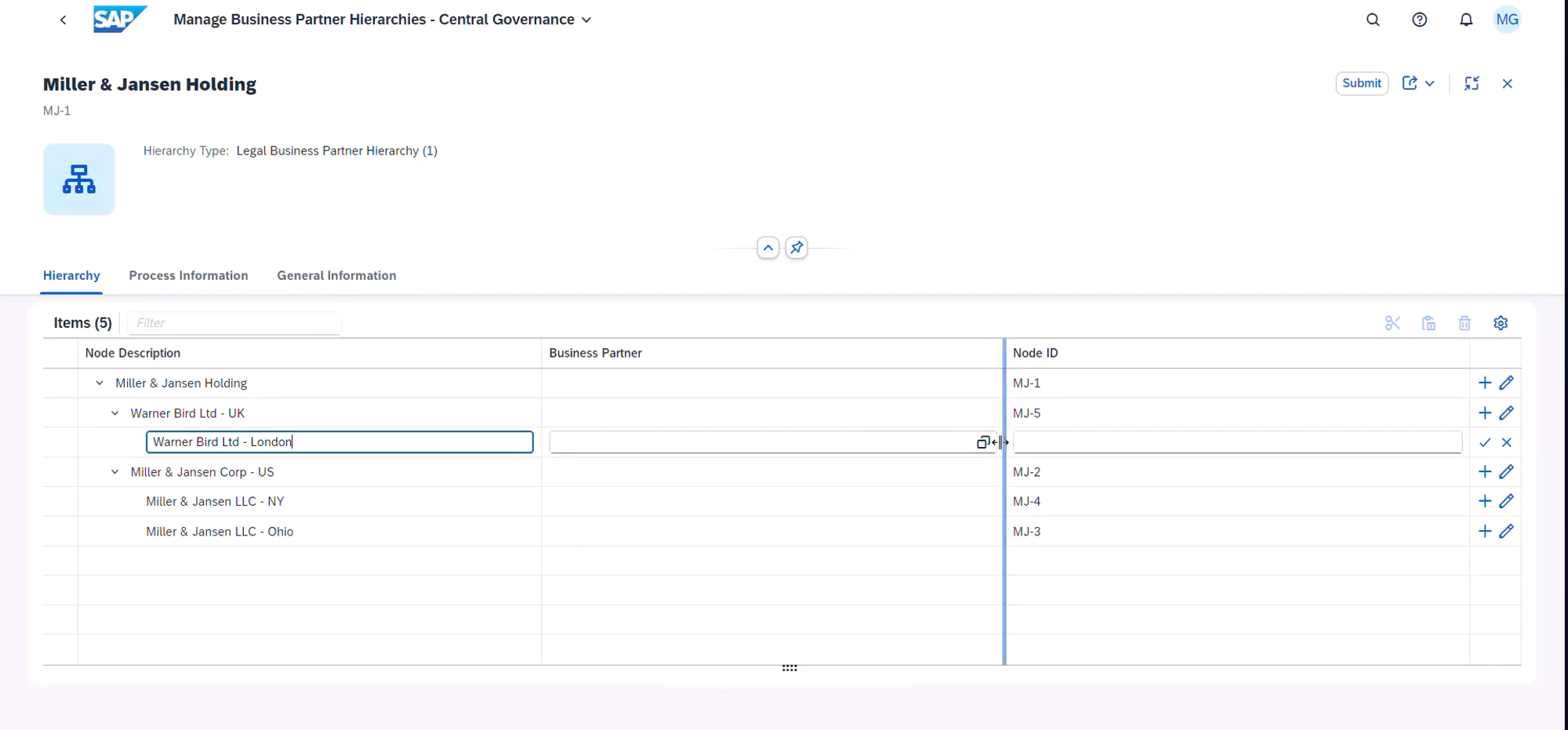This screenshot has width=1568, height=730.
Task: Click the Miller & Jansen Holding tree row text
Action: [181, 383]
